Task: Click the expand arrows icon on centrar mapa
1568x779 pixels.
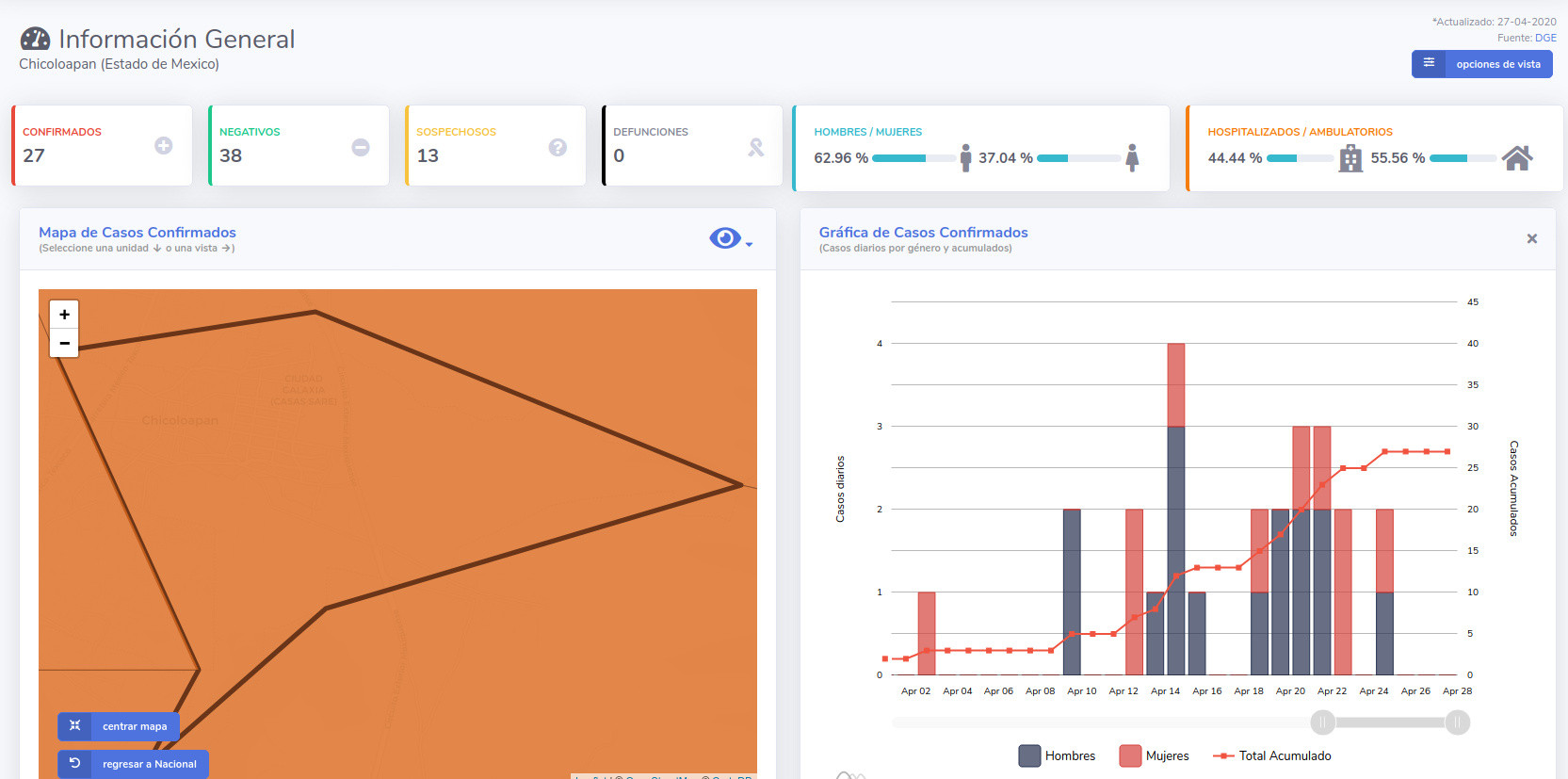Action: (75, 725)
